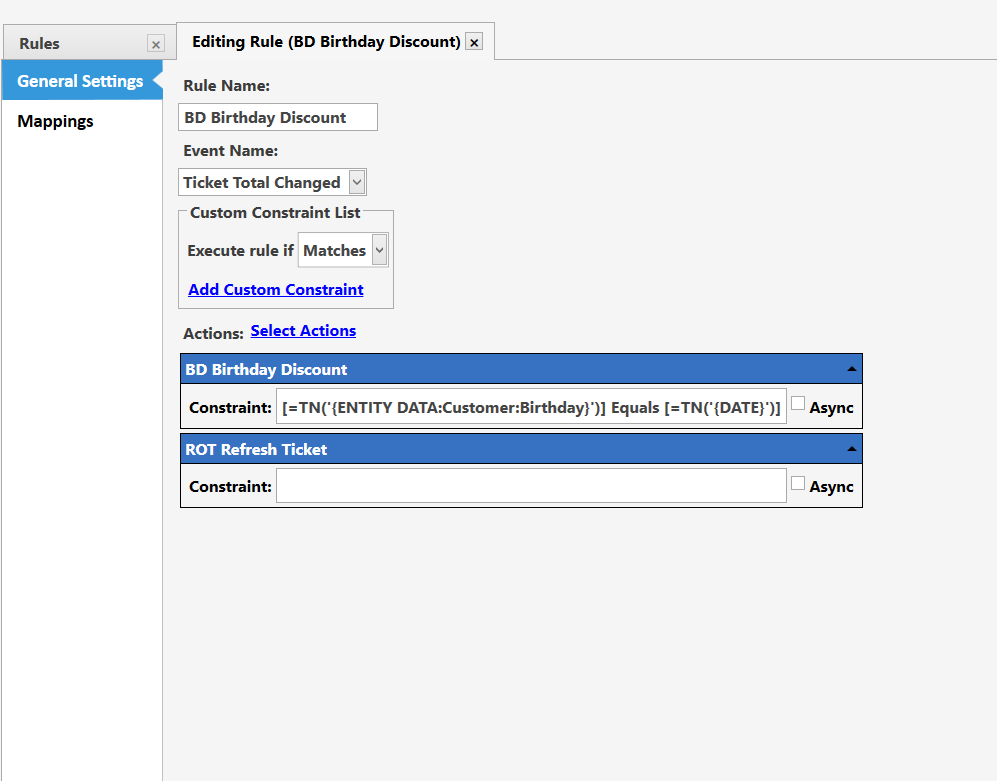This screenshot has height=781, width=997.
Task: Select the ROT Refresh Ticket action header
Action: click(521, 449)
